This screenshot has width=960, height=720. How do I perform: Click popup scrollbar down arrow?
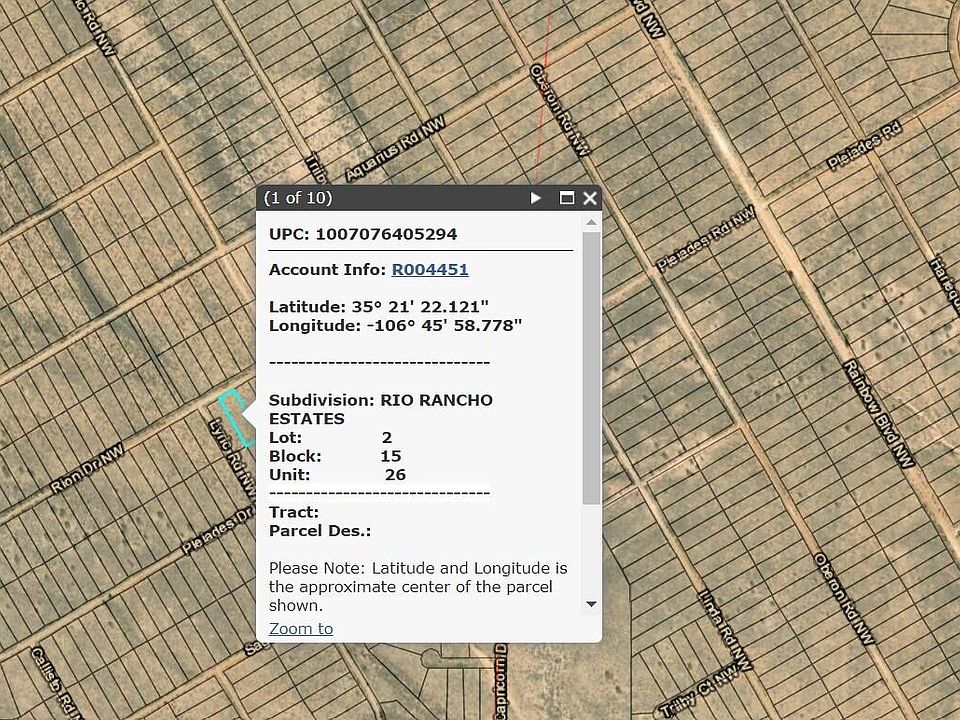(x=591, y=604)
